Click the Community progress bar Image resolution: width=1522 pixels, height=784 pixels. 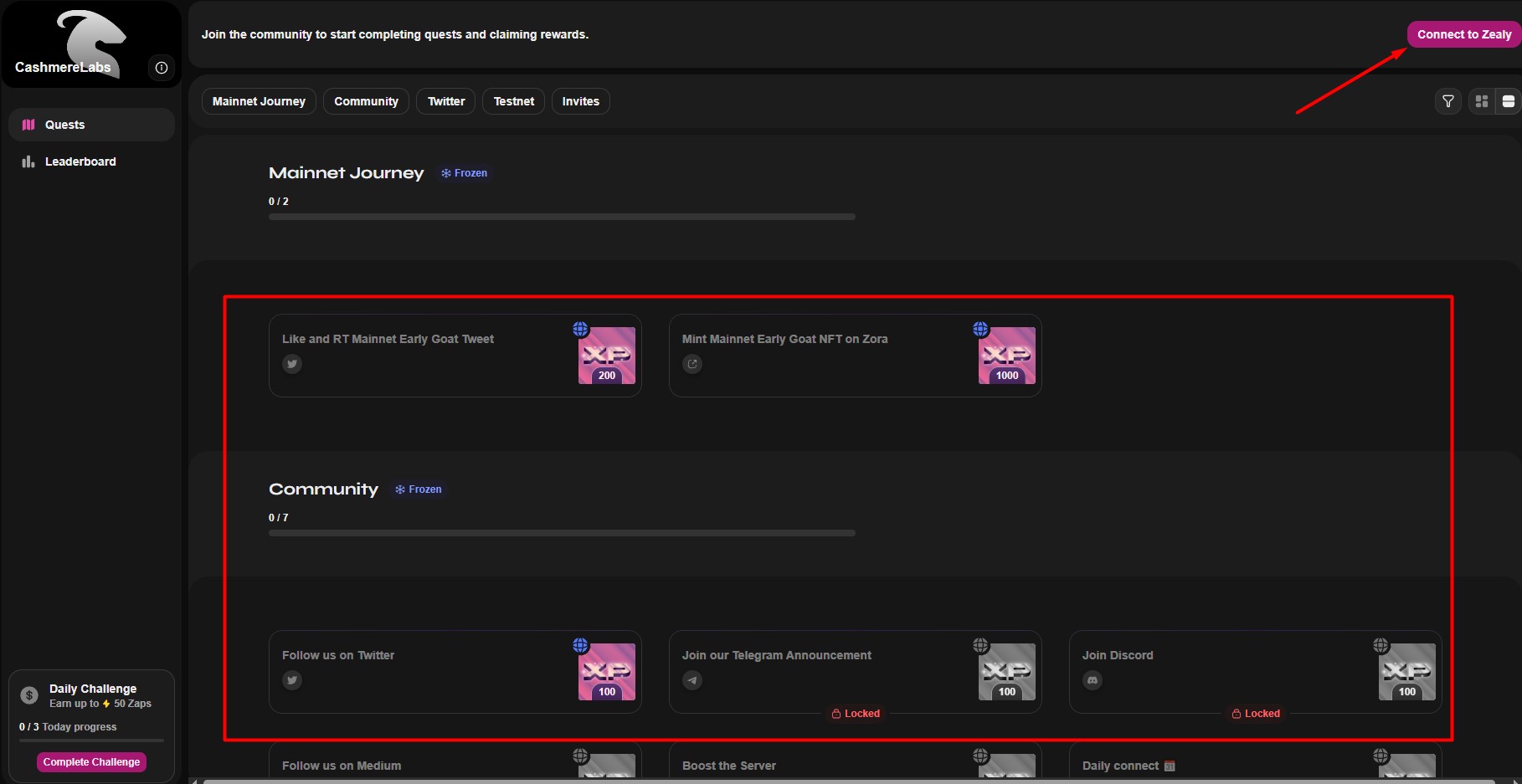tap(562, 533)
